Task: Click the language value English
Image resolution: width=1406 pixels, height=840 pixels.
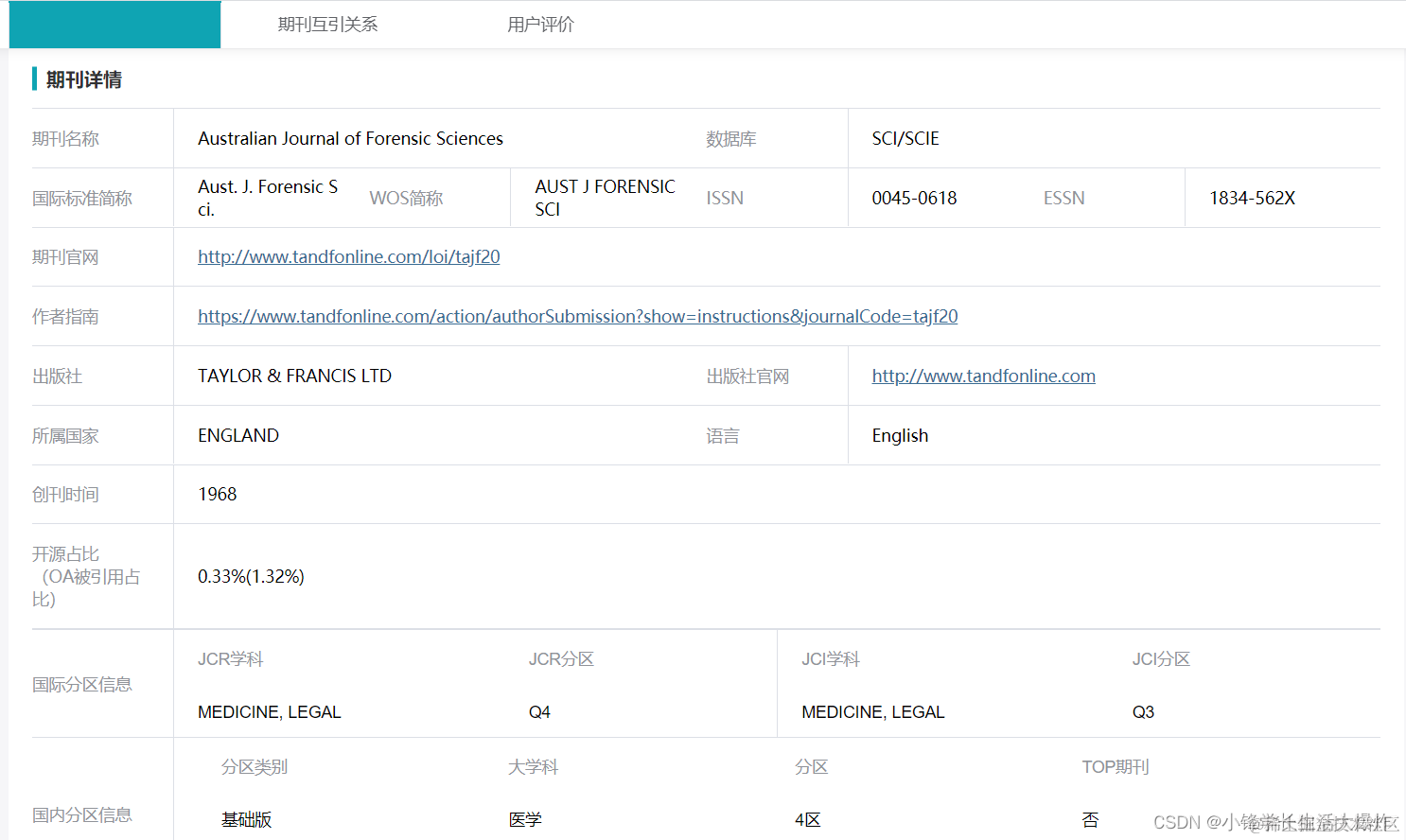Action: coord(900,435)
